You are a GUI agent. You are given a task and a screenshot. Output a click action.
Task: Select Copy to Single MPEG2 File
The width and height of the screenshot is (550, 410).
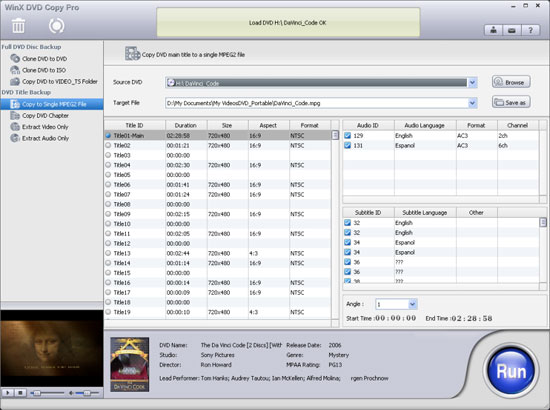click(x=52, y=104)
